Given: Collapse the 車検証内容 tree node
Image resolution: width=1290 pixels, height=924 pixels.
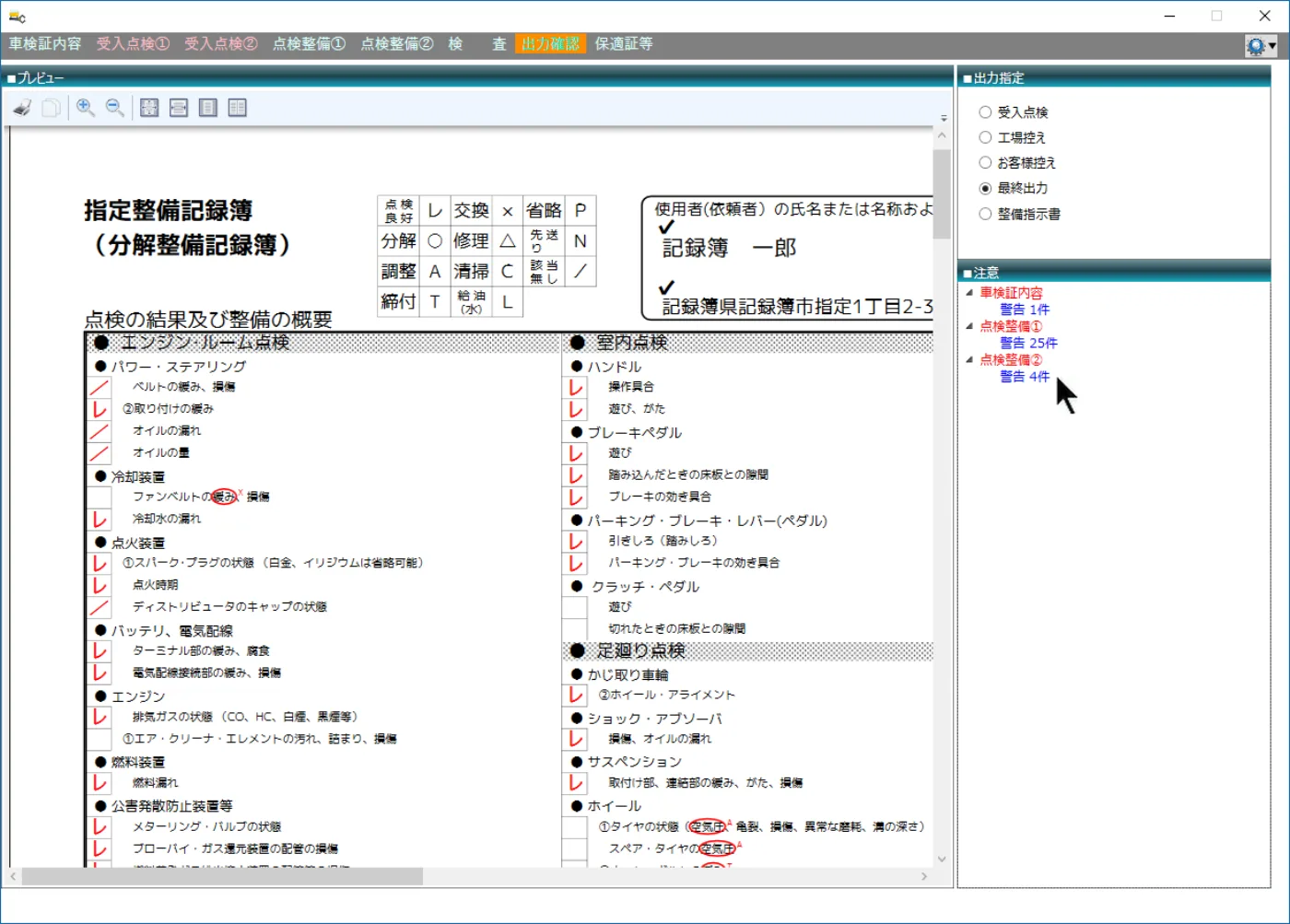Looking at the screenshot, I should [x=969, y=292].
